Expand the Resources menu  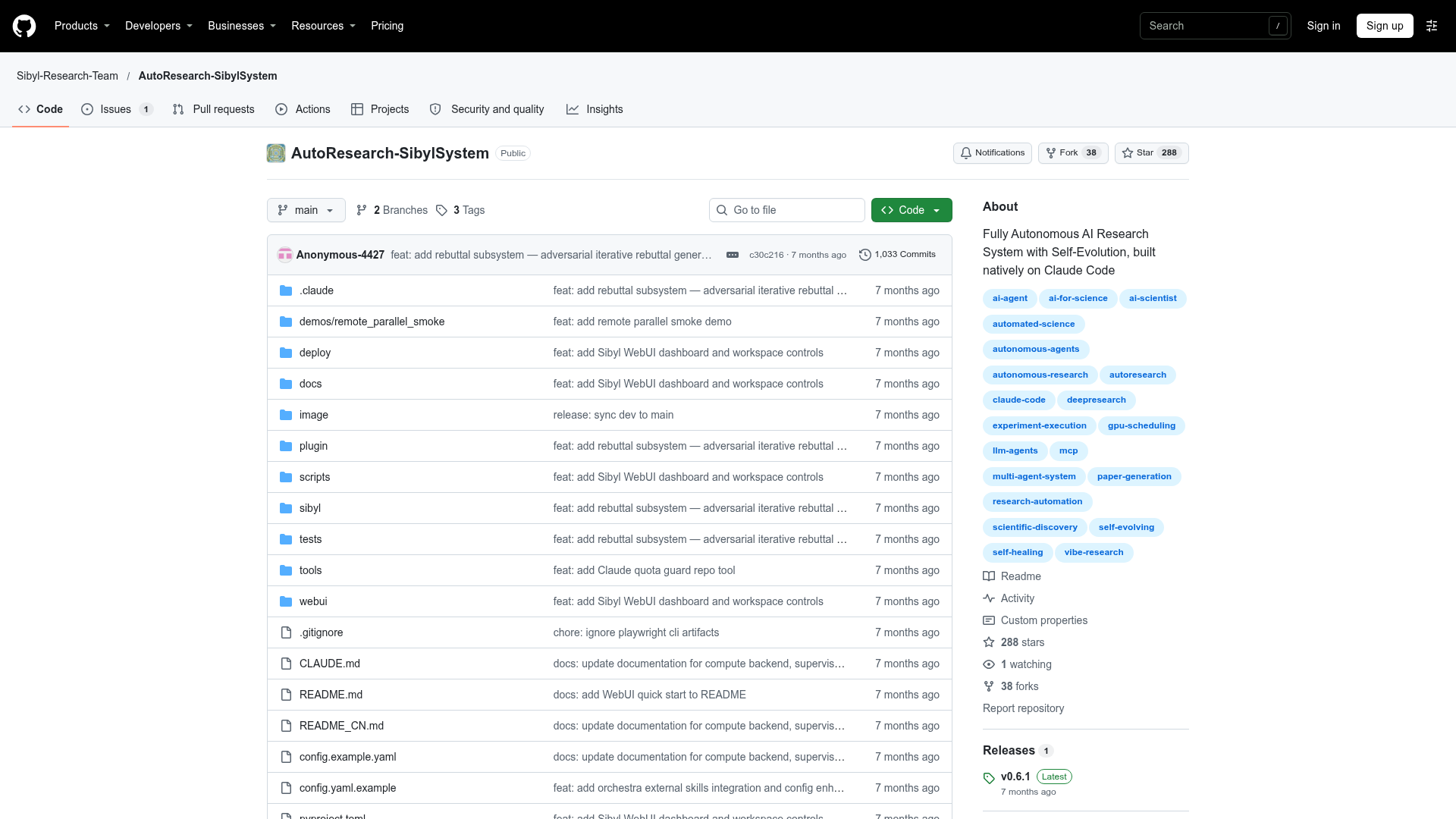pyautogui.click(x=323, y=26)
